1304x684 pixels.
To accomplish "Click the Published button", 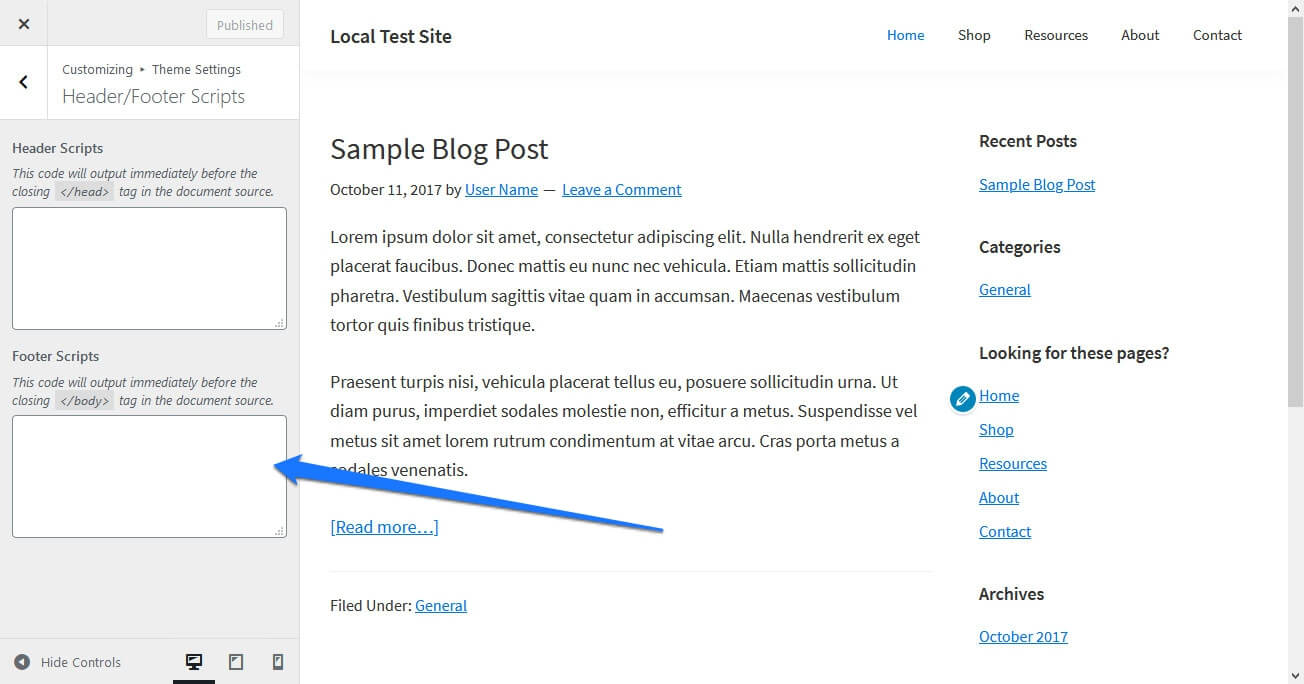I will (x=245, y=25).
